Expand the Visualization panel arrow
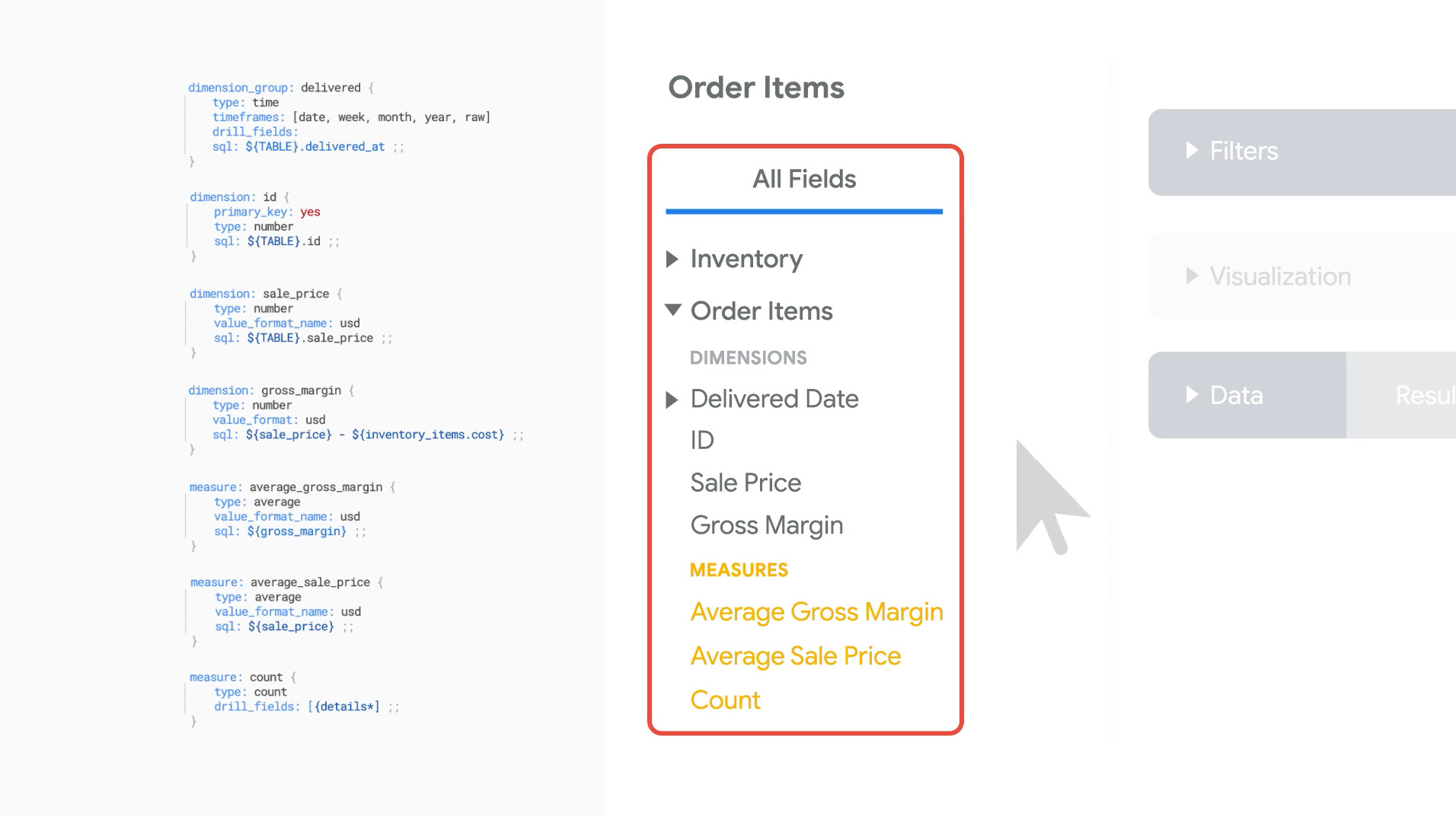This screenshot has width=1456, height=816. (x=1192, y=276)
